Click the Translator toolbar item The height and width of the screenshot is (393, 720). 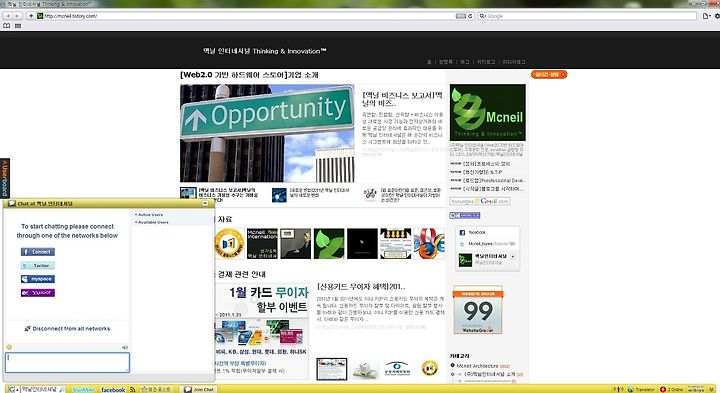(x=641, y=389)
